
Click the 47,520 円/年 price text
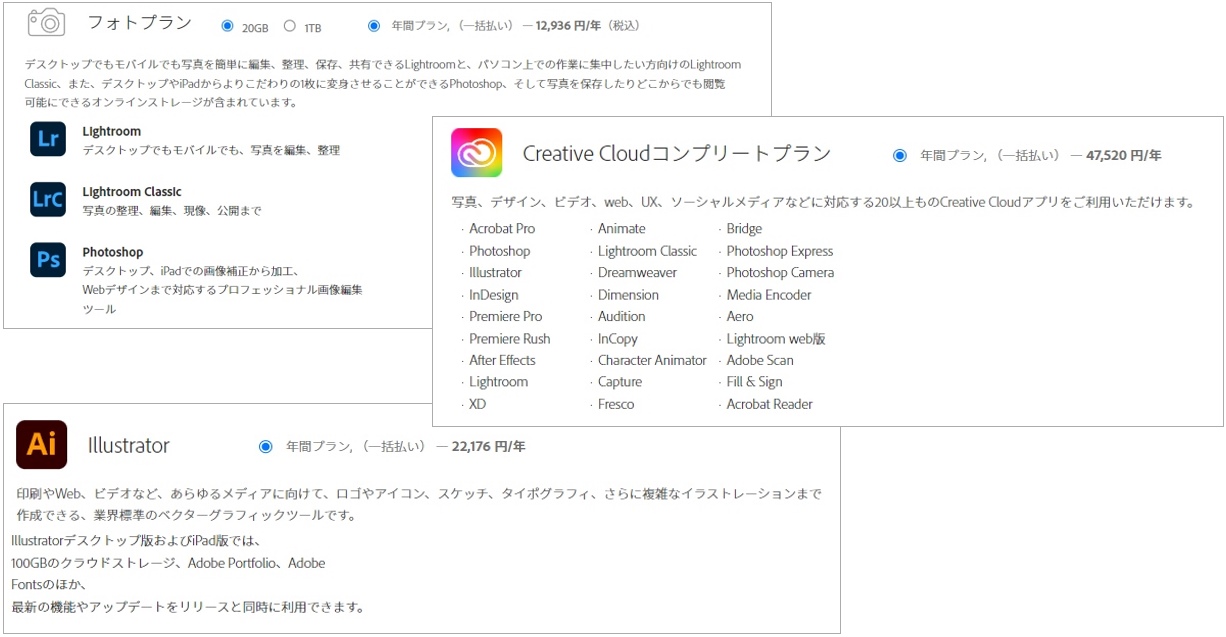1124,155
